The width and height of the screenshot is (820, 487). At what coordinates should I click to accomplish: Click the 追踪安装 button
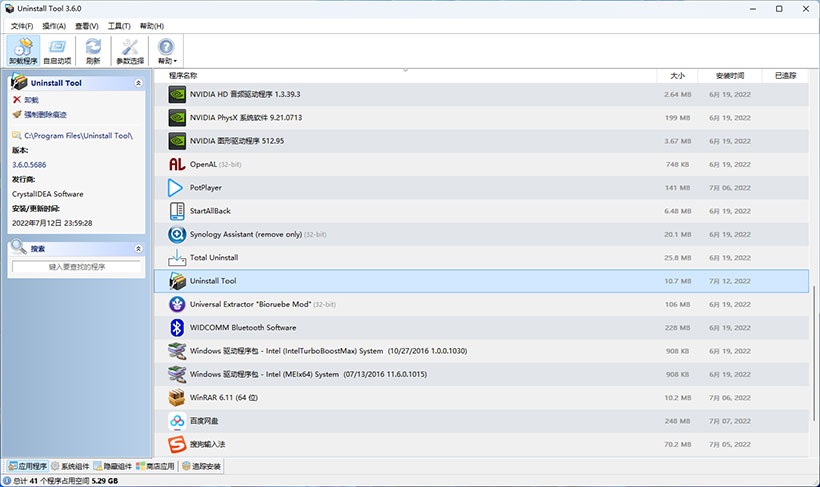click(202, 466)
